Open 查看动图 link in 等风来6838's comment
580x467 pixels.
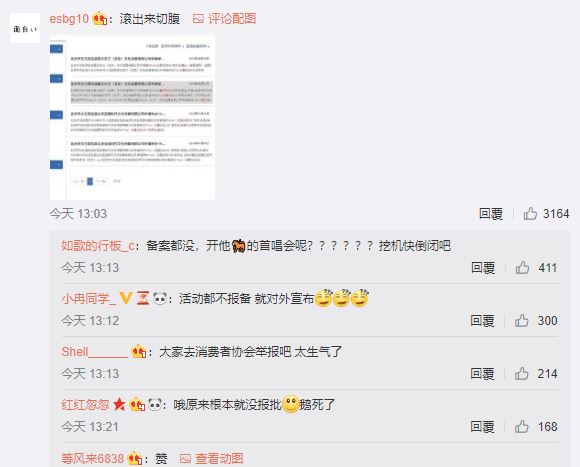point(212,459)
